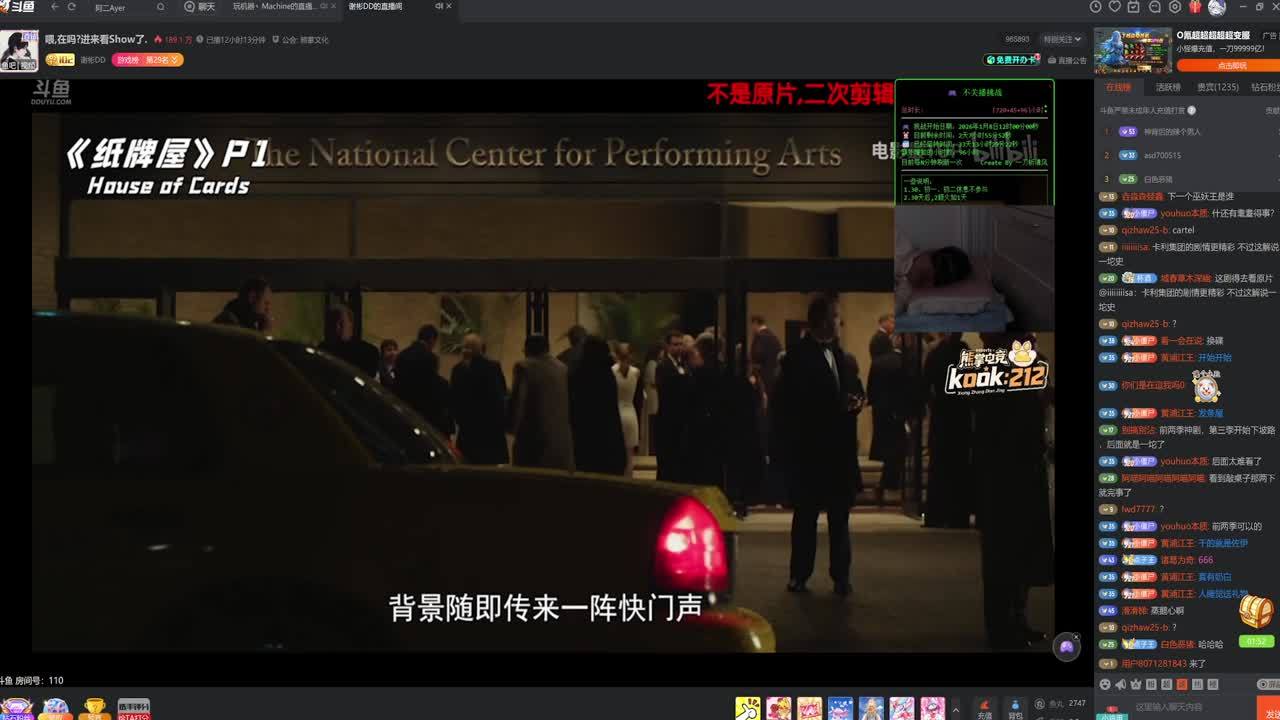Open the emoji picker in chat toolbar
This screenshot has width=1280, height=720.
click(x=1105, y=684)
